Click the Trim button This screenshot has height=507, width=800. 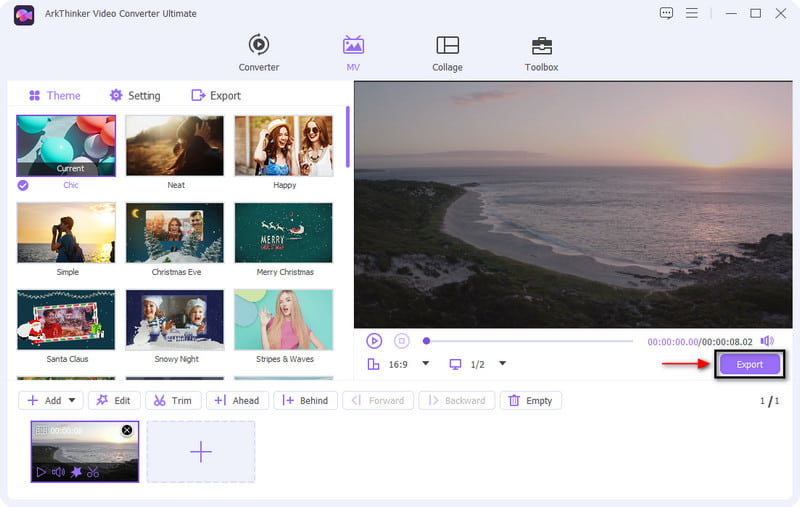pos(173,400)
